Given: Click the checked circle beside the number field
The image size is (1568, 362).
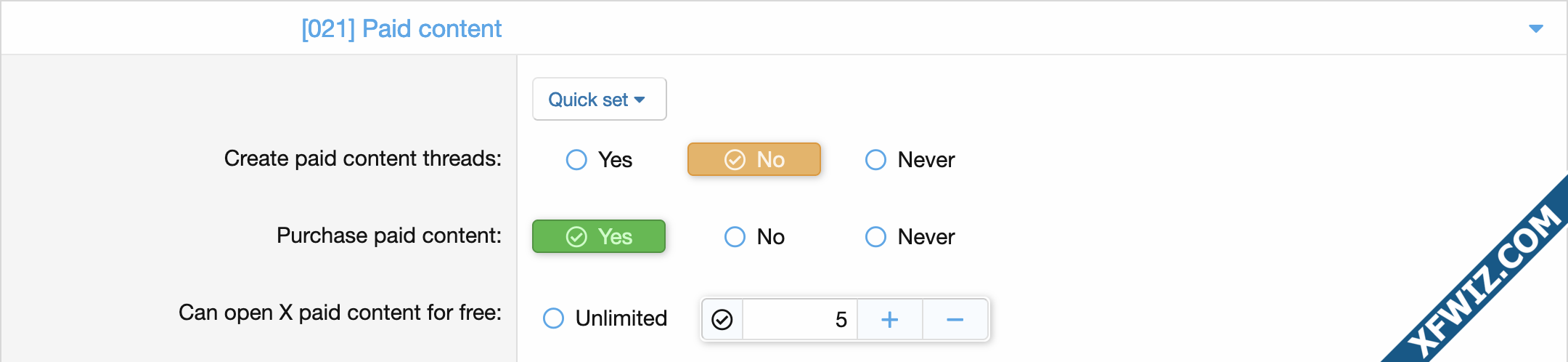Looking at the screenshot, I should tap(722, 319).
